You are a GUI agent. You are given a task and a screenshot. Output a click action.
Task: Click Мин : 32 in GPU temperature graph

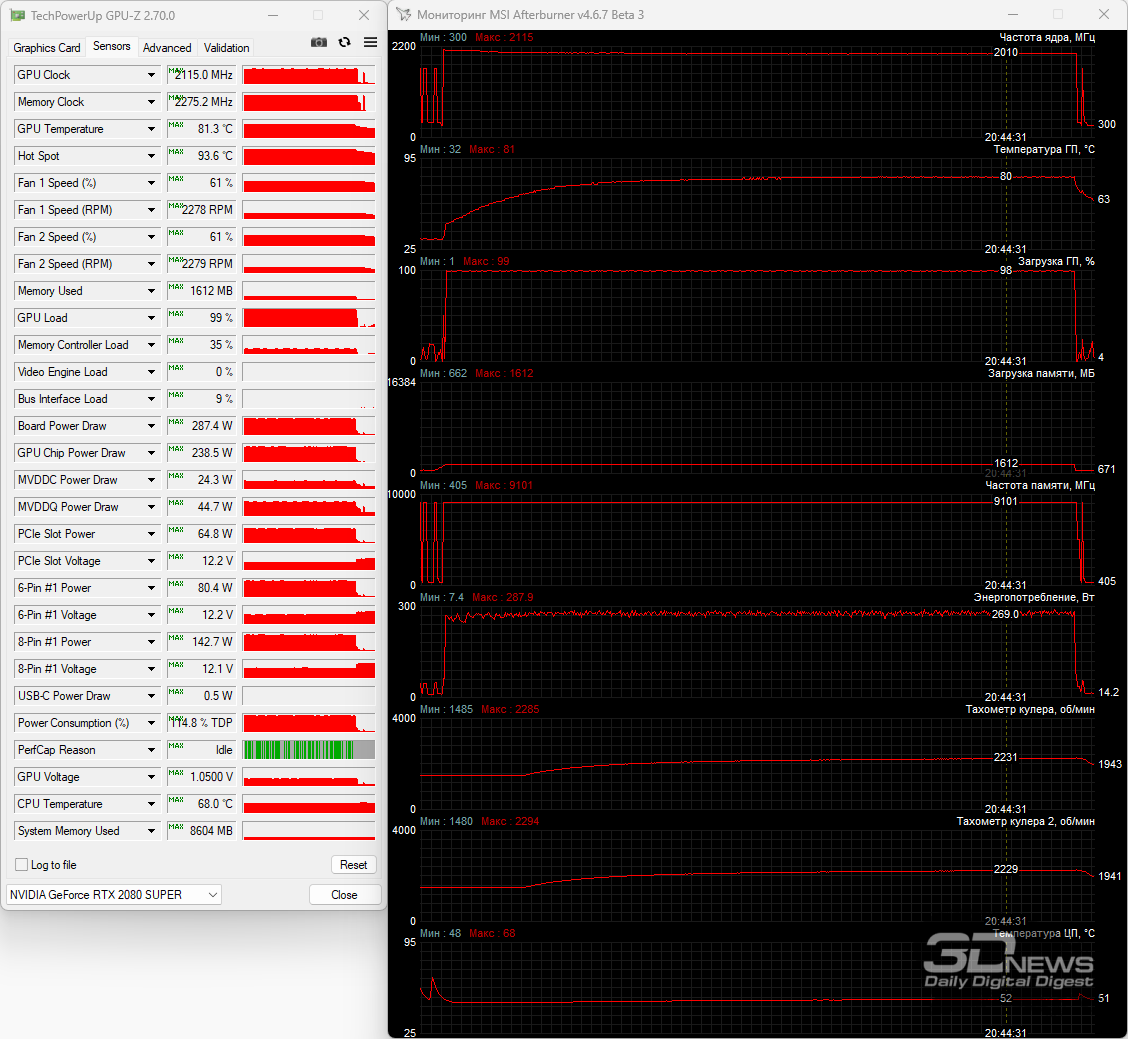point(441,150)
